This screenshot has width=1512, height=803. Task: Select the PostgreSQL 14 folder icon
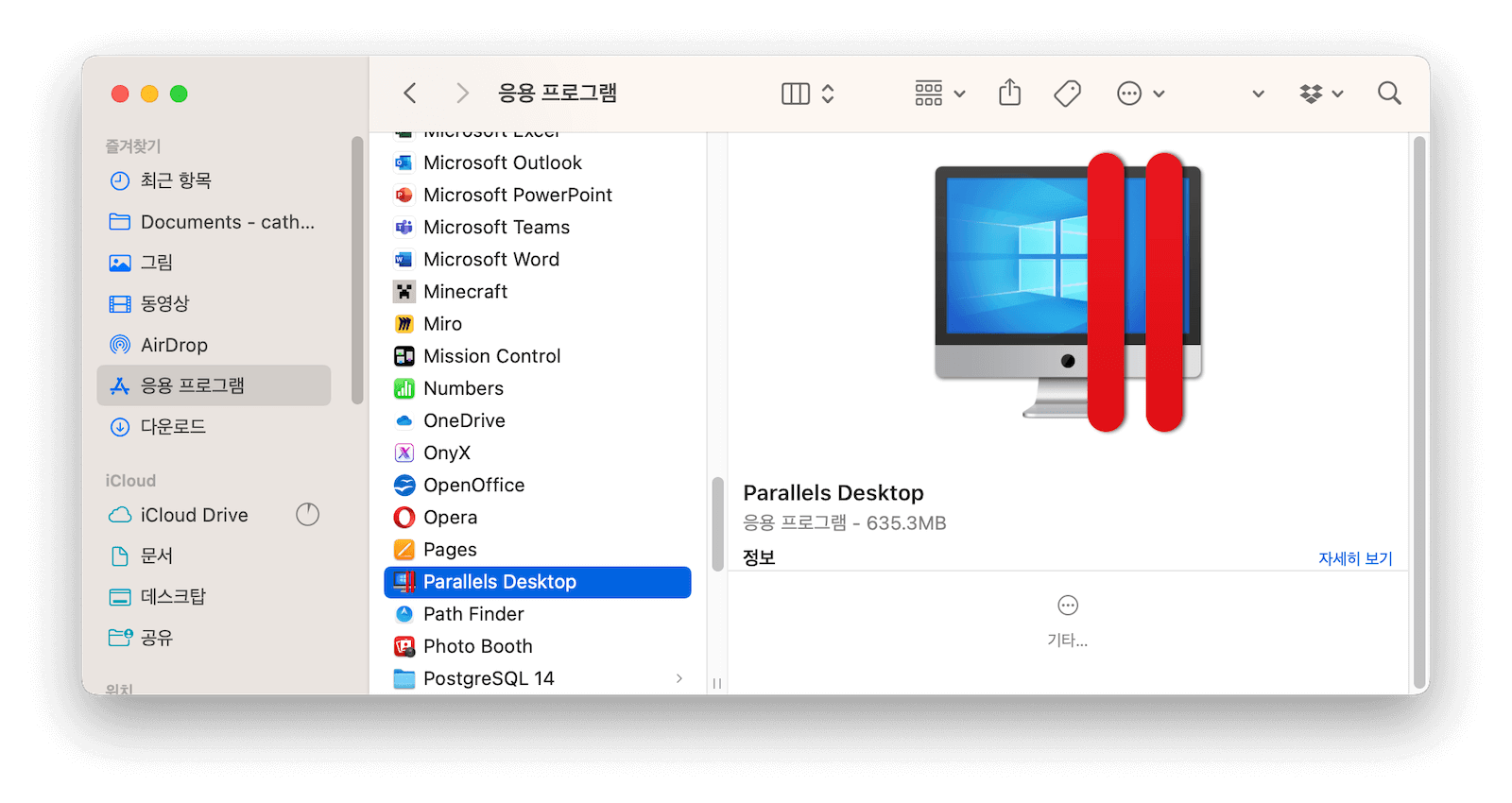pyautogui.click(x=404, y=678)
